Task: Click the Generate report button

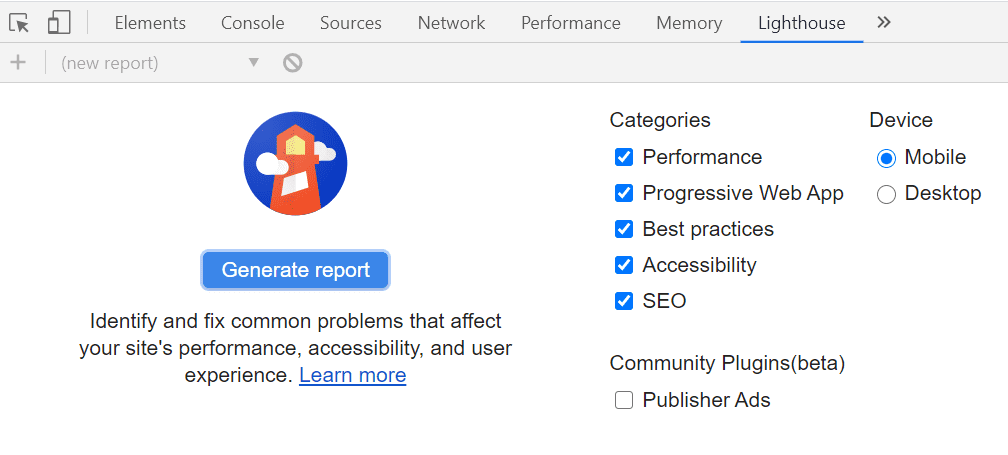Action: click(295, 270)
